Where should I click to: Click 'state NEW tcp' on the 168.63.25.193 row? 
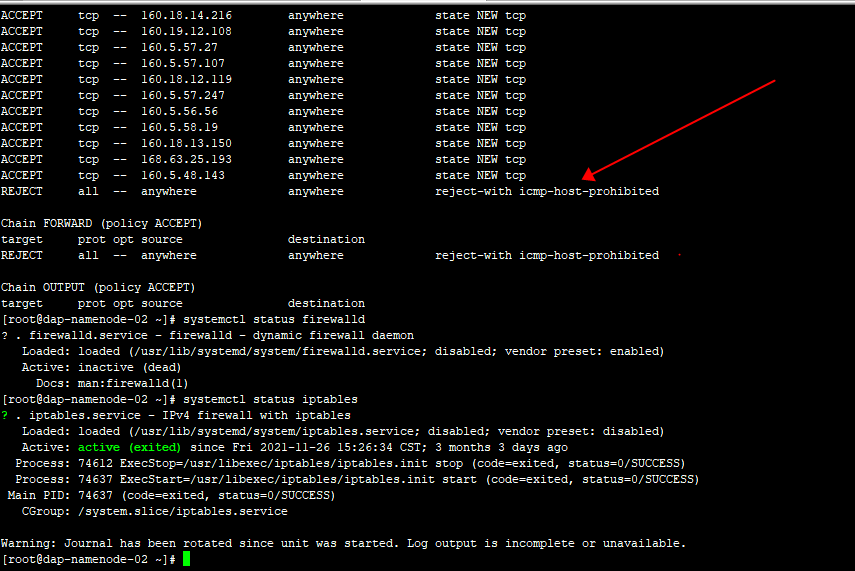[480, 159]
